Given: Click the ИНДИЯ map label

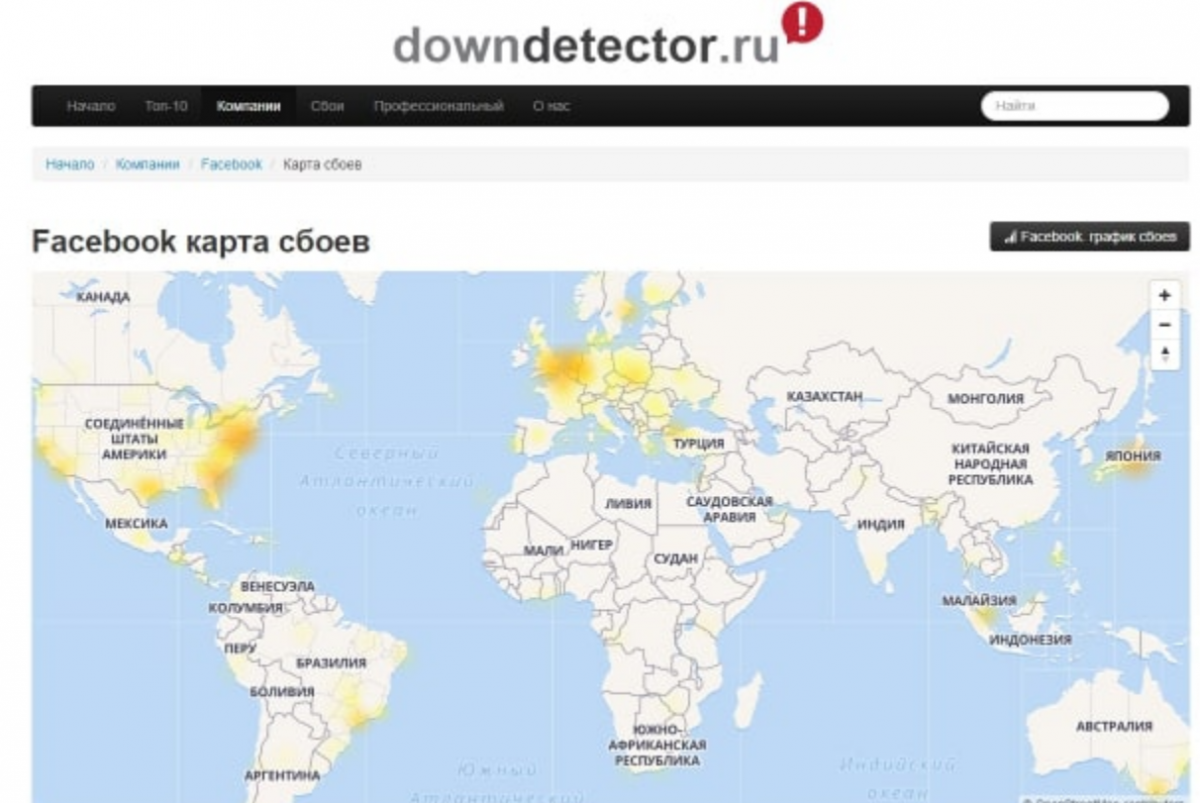Looking at the screenshot, I should [x=880, y=524].
